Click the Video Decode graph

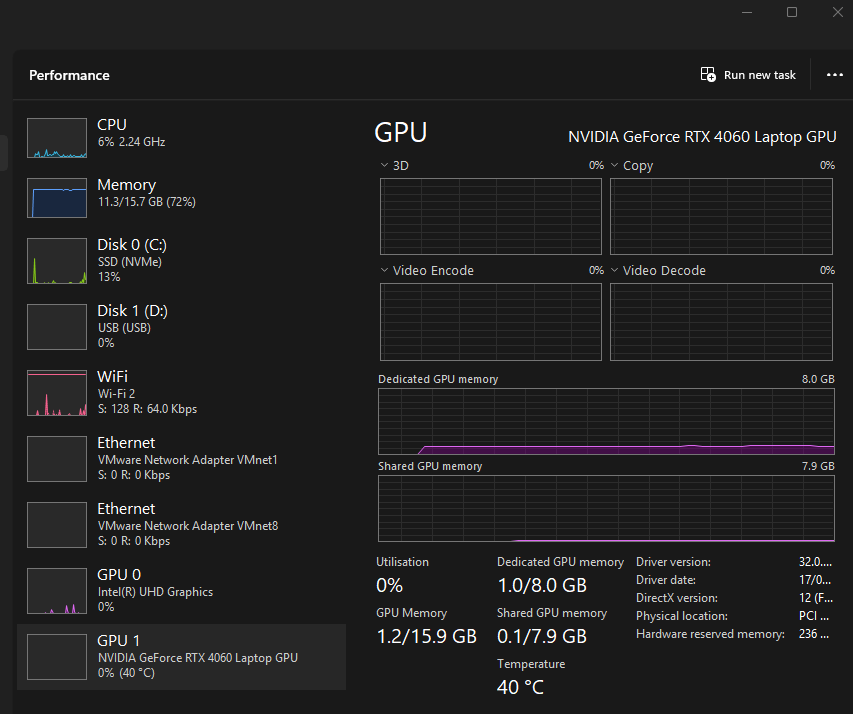pyautogui.click(x=721, y=322)
